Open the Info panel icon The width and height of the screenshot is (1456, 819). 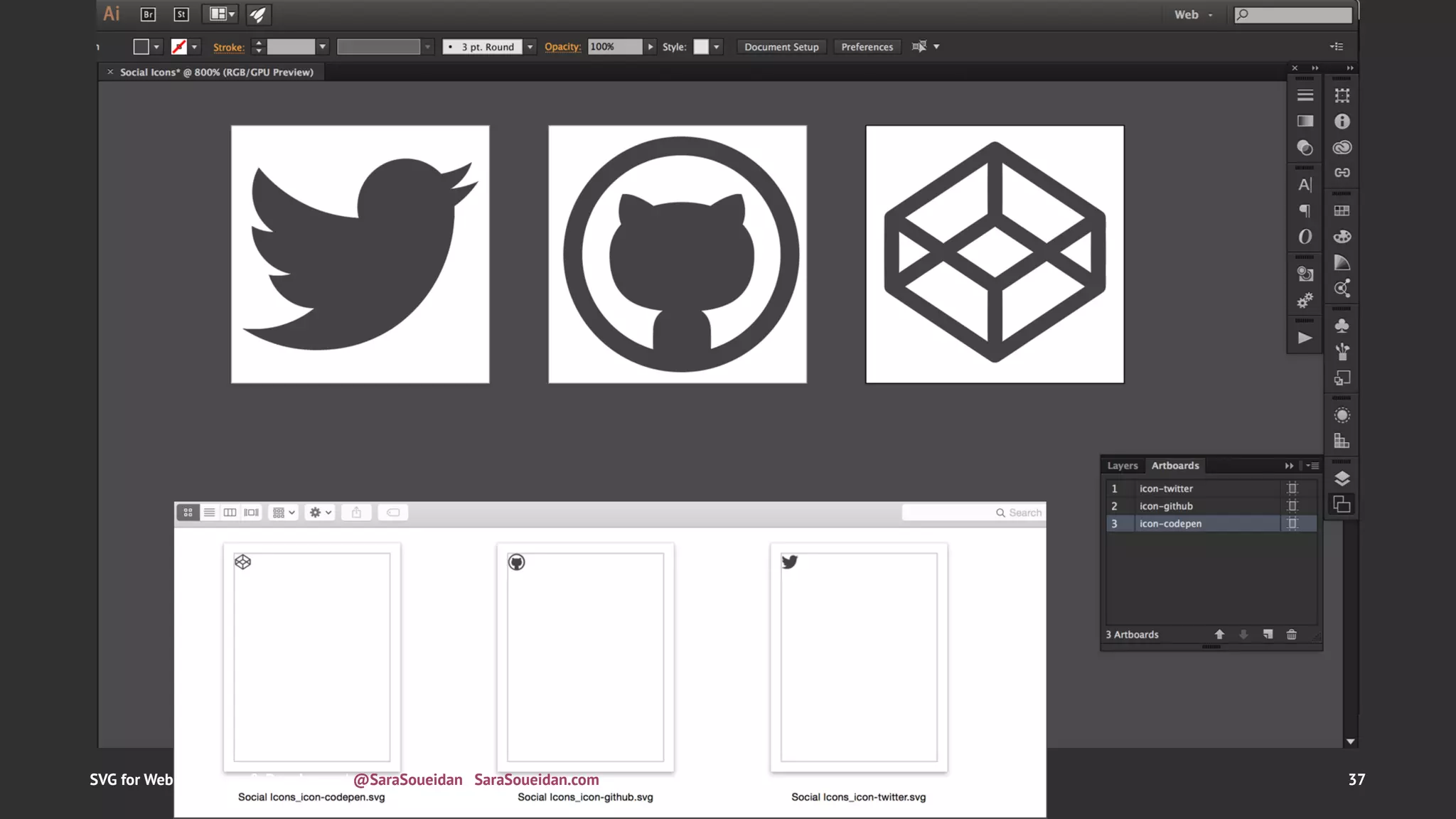(1342, 122)
